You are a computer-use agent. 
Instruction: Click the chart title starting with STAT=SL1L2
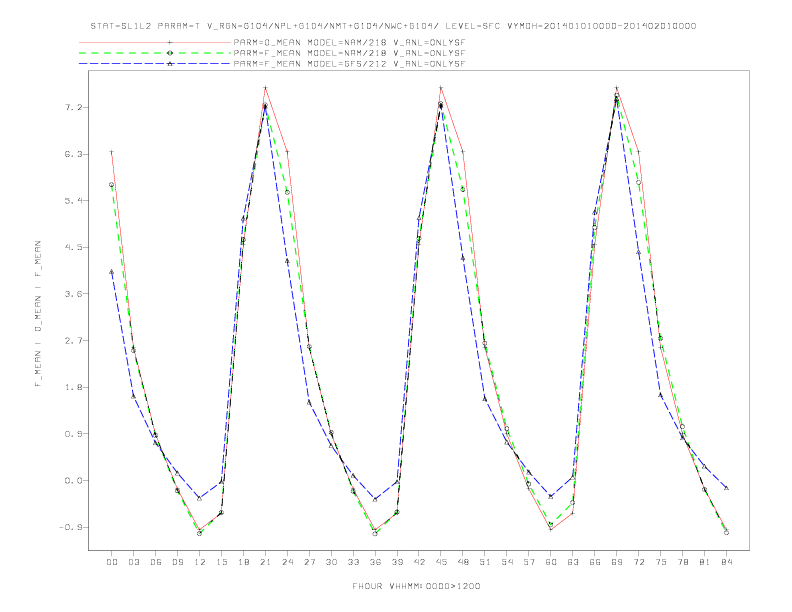pyautogui.click(x=393, y=26)
